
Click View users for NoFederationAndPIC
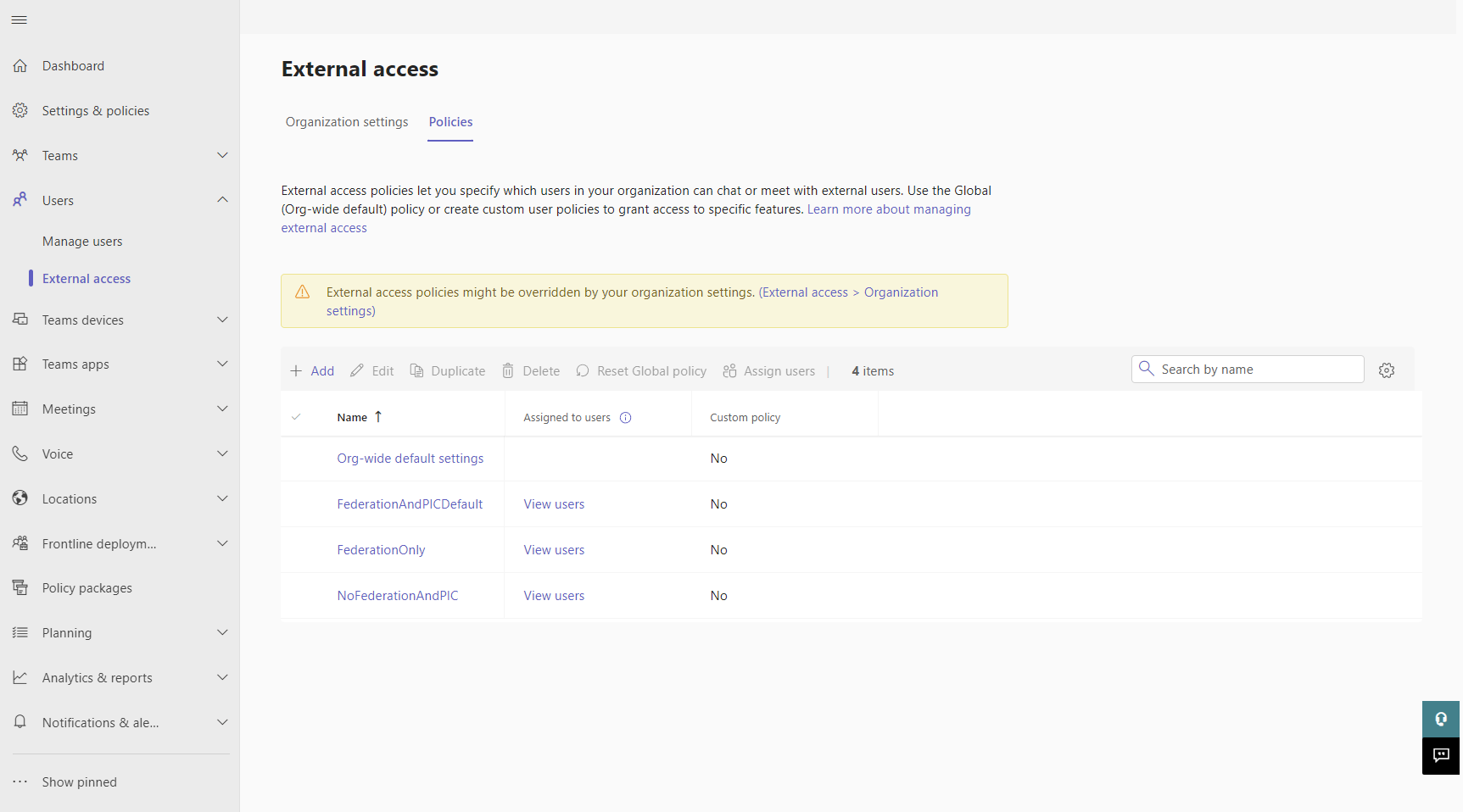[x=554, y=596]
